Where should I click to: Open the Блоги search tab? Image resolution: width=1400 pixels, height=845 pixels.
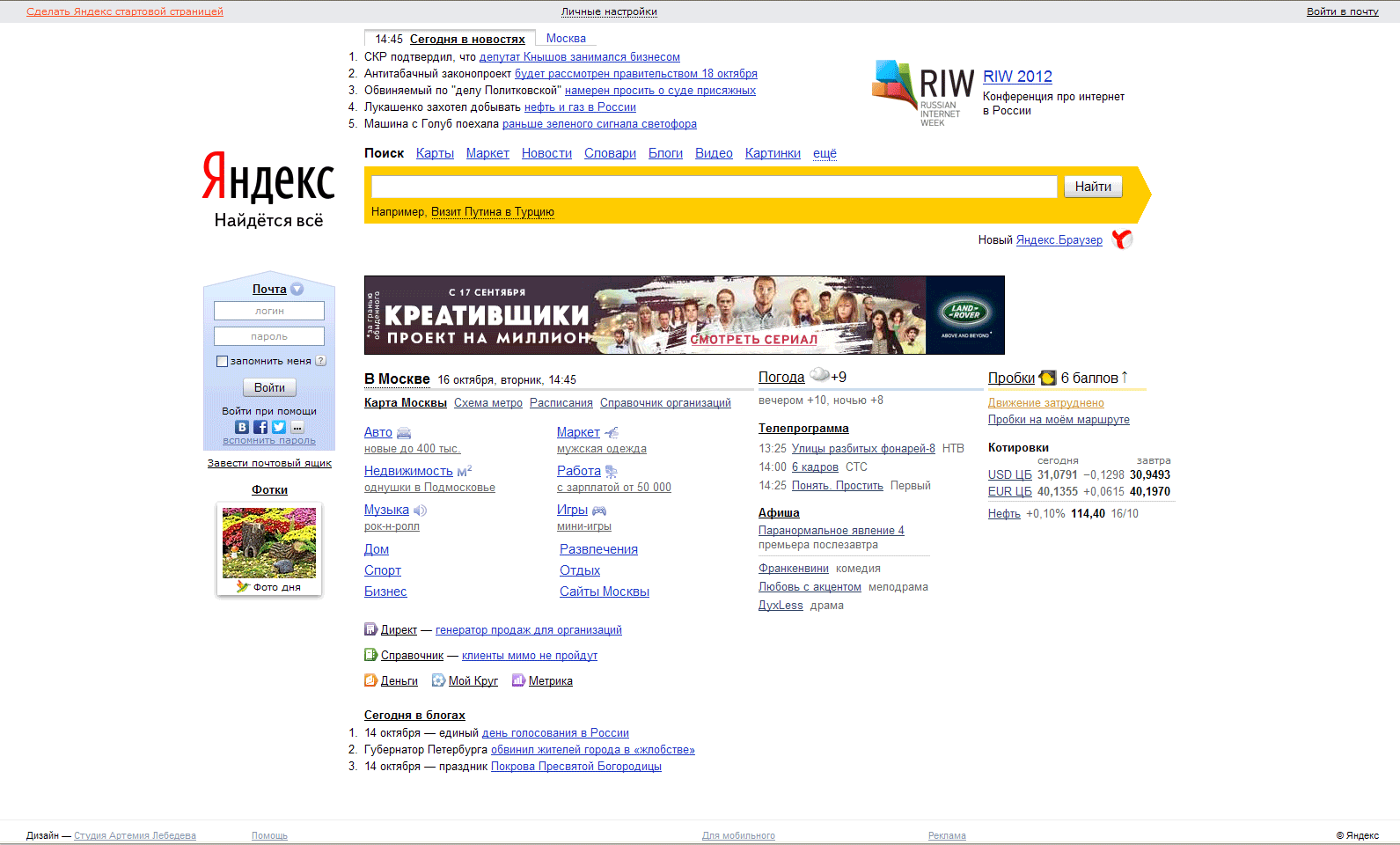coord(665,153)
